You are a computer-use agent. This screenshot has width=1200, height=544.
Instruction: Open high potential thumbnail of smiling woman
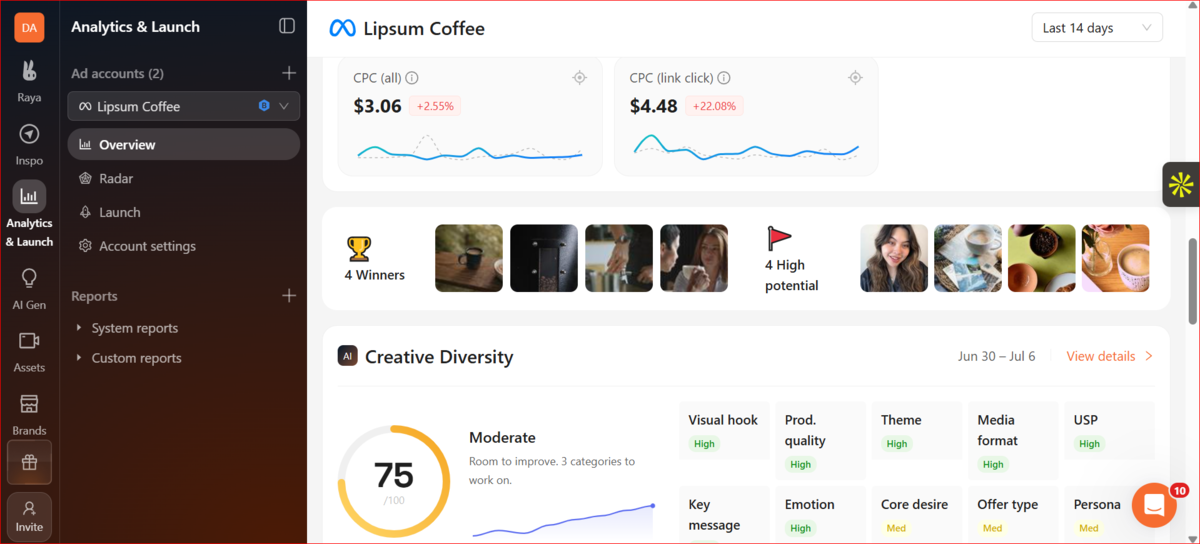coord(894,258)
